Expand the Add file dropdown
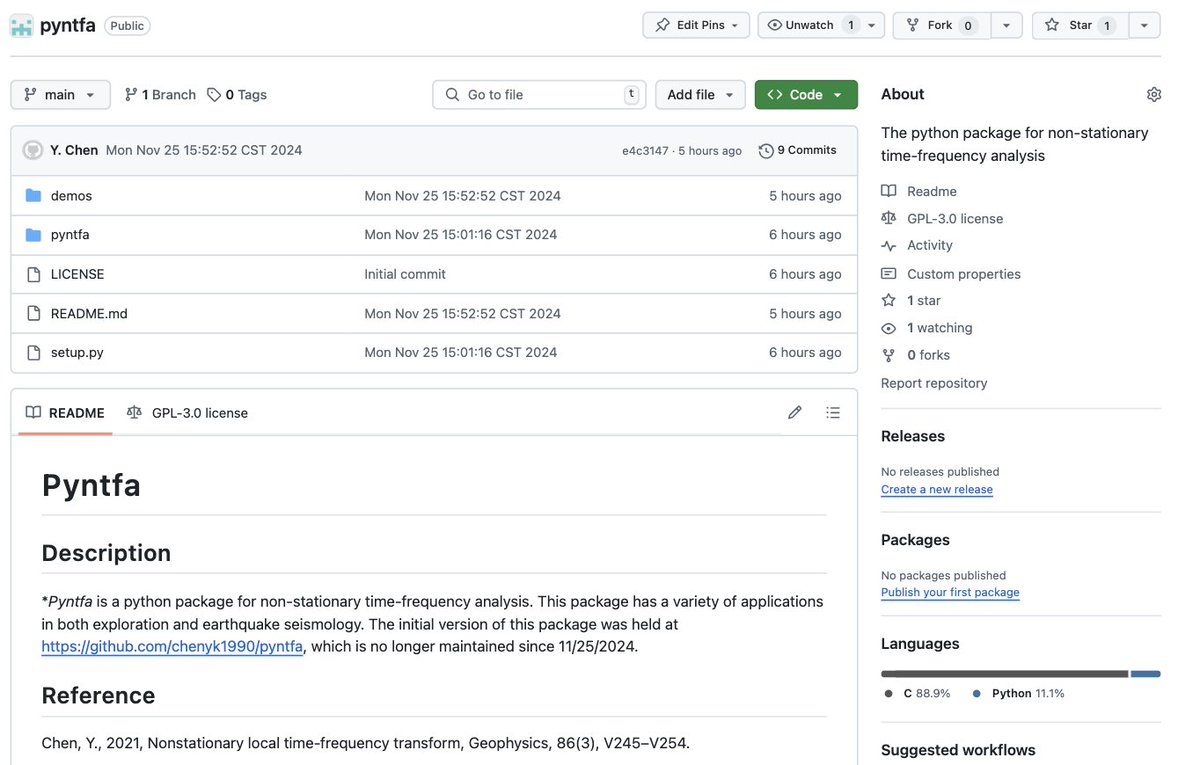 click(700, 94)
